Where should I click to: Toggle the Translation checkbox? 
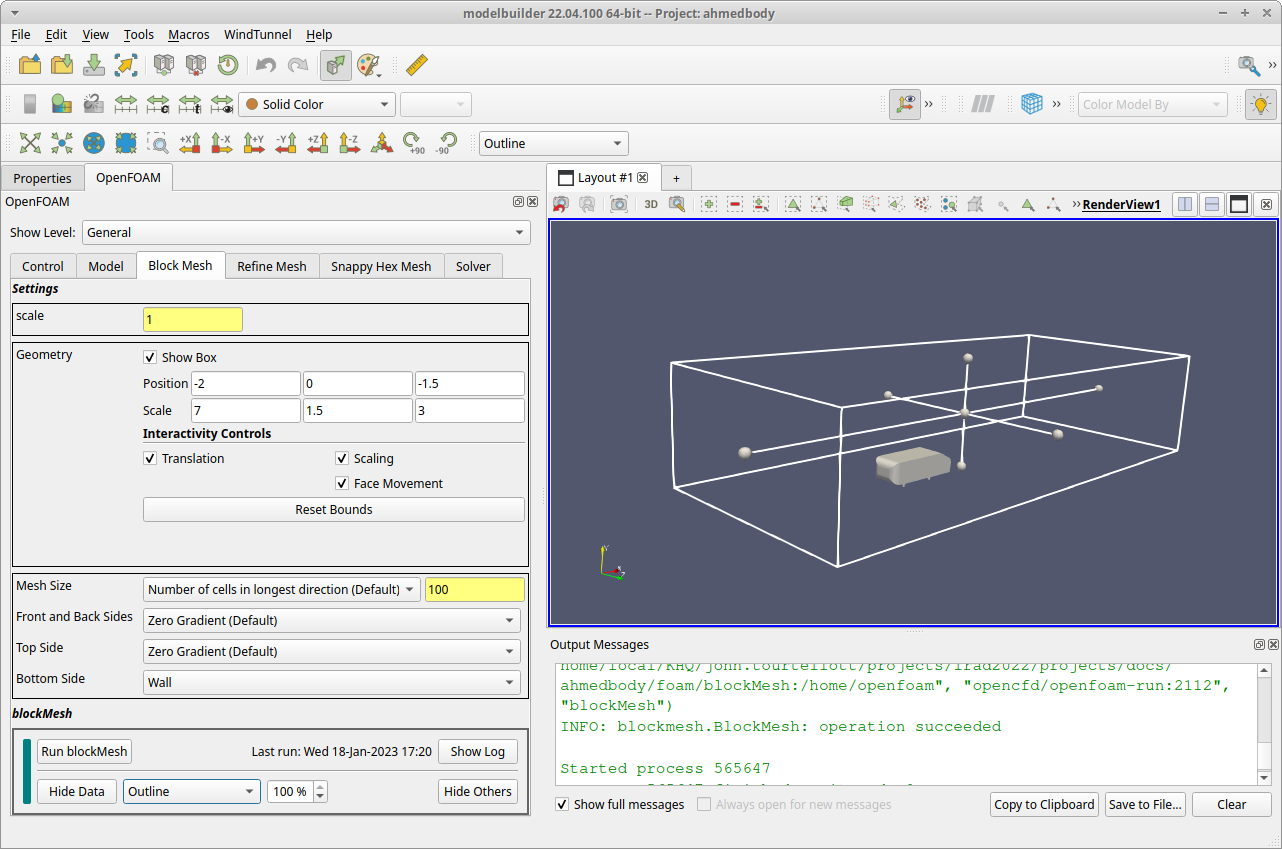tap(150, 458)
